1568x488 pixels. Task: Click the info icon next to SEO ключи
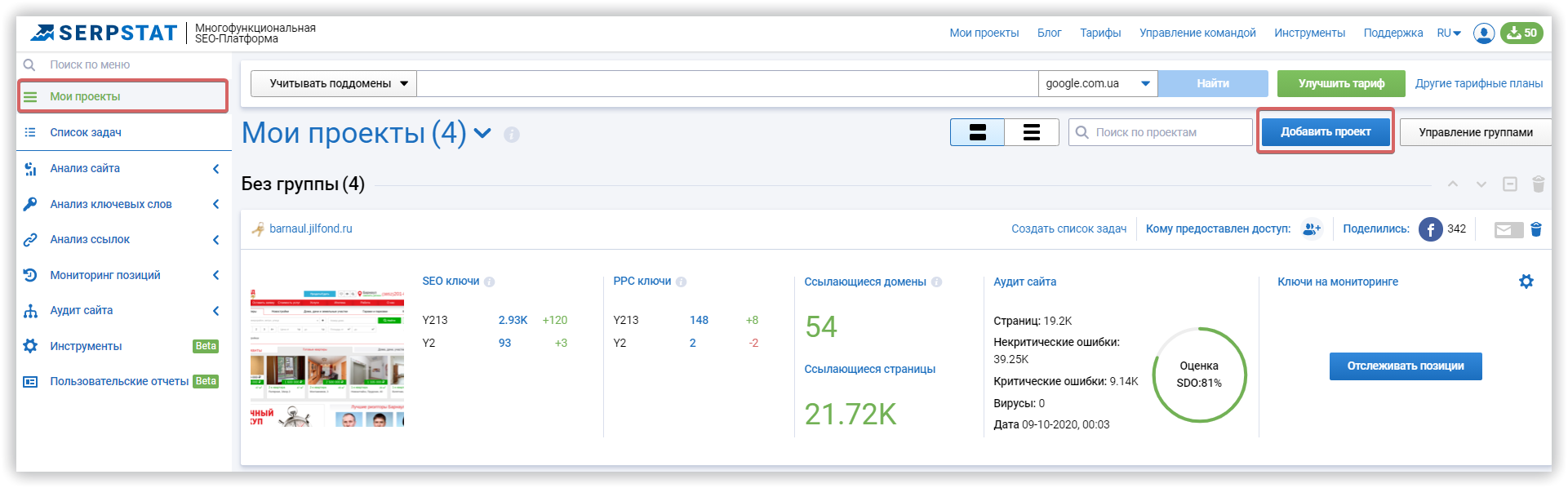pos(489,282)
